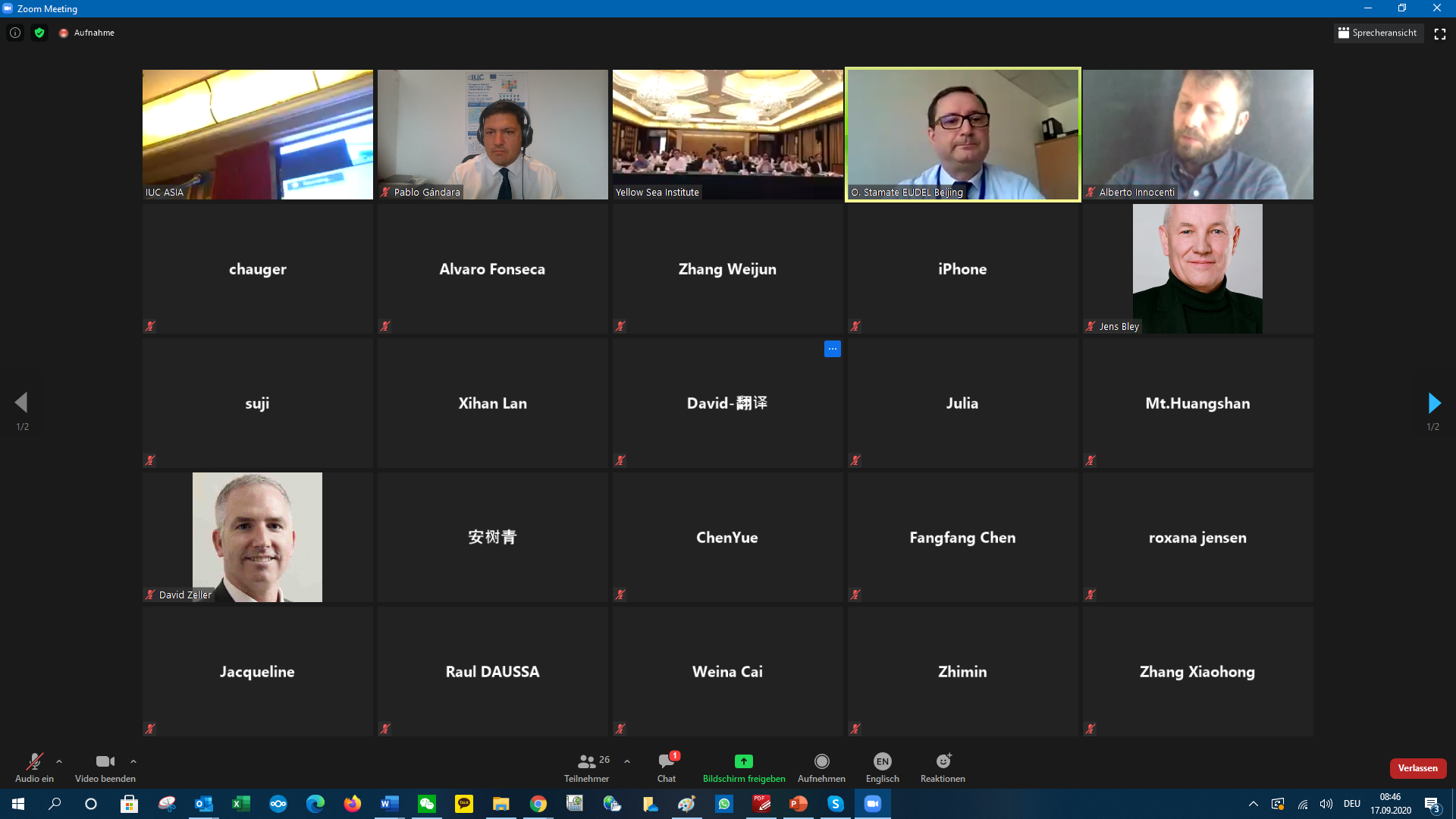This screenshot has height=819, width=1456.
Task: Expand participants options arrow beside Teilnehmer
Action: tap(627, 761)
